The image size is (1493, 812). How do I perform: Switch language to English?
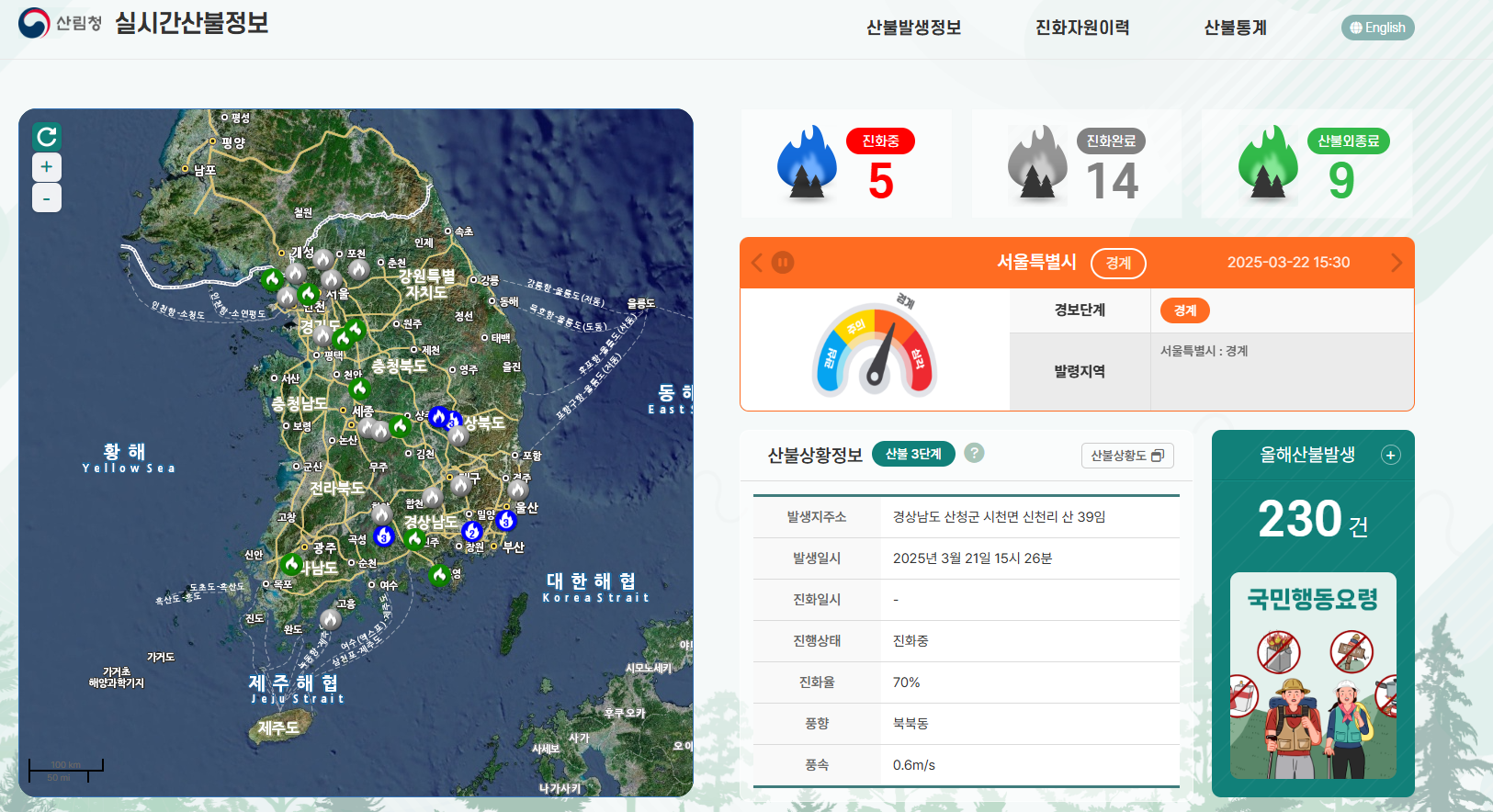coord(1377,28)
